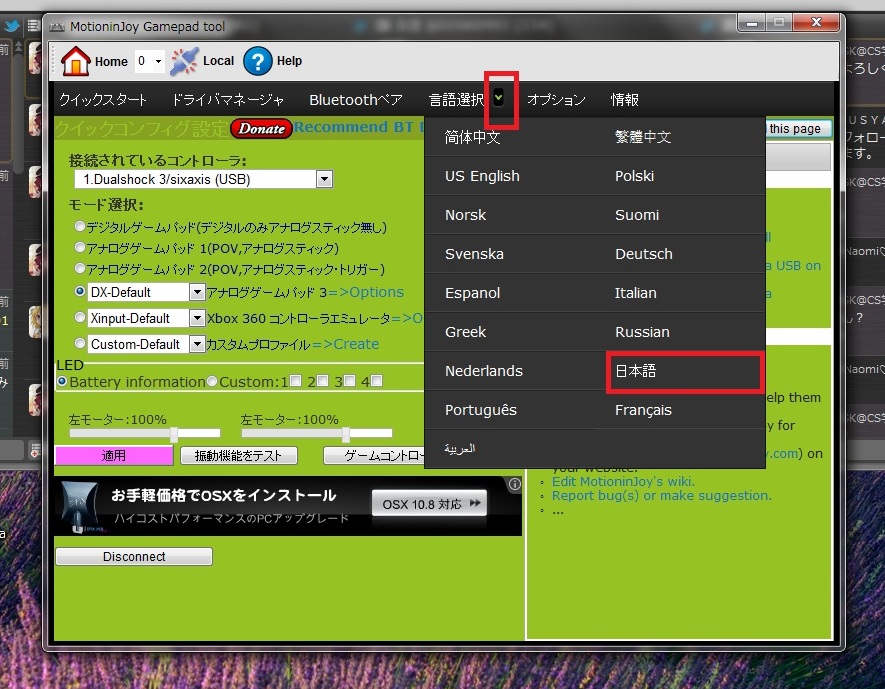Open the =>Options link for DX-Default
Viewport: 885px width, 689px height.
pos(366,292)
